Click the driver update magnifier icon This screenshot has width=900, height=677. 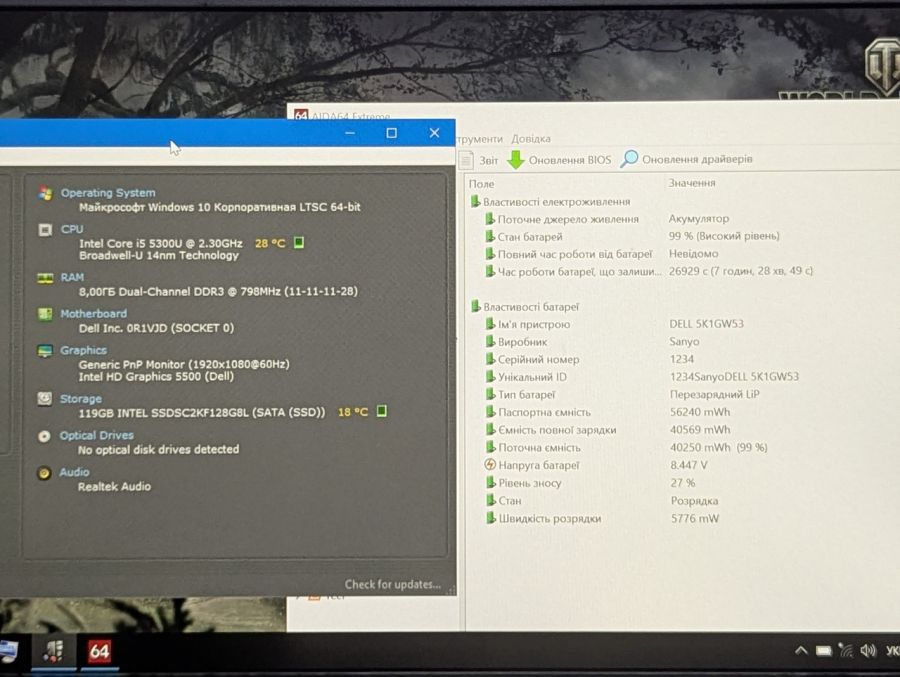tap(629, 158)
